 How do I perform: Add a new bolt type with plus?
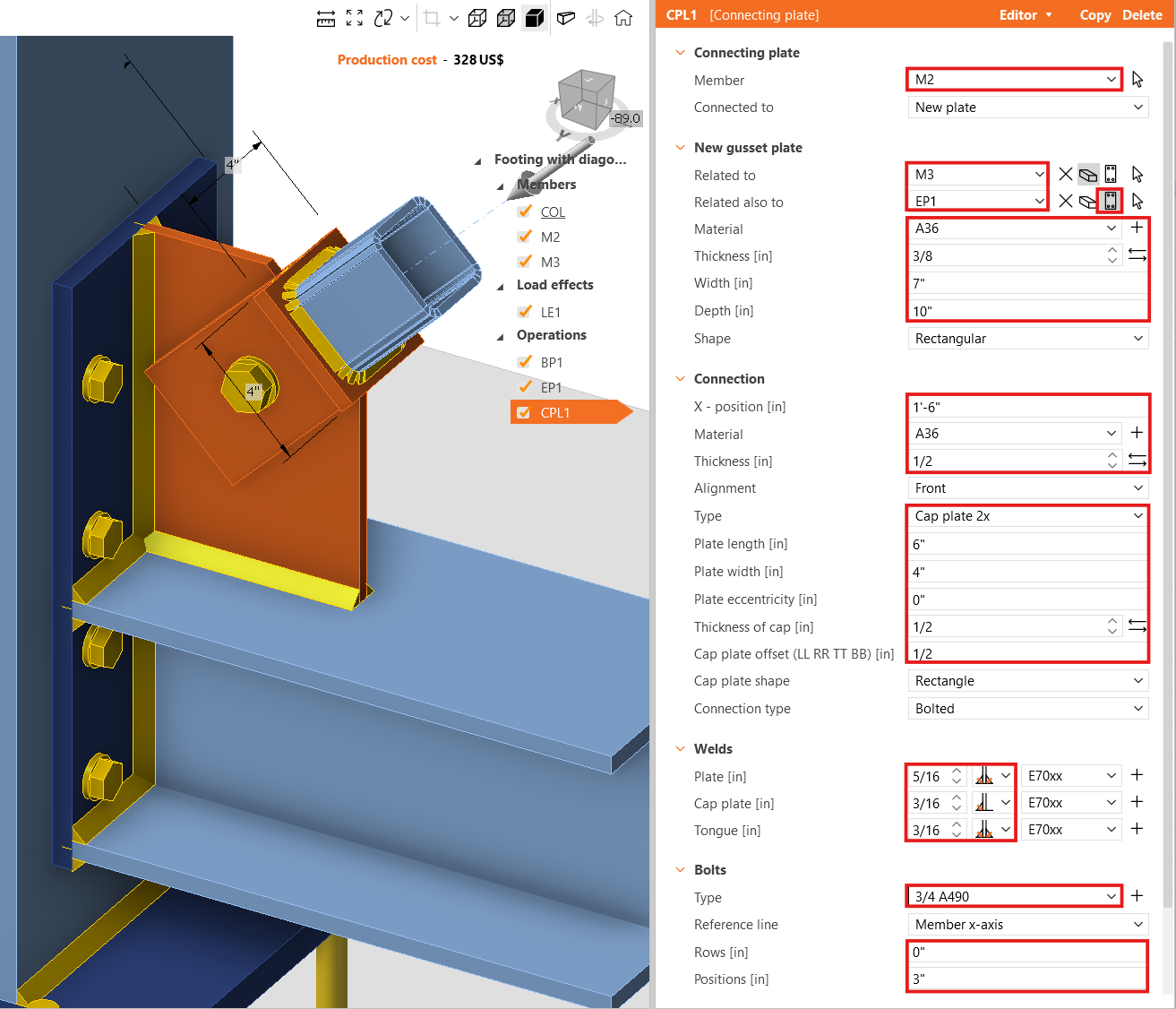pos(1137,895)
